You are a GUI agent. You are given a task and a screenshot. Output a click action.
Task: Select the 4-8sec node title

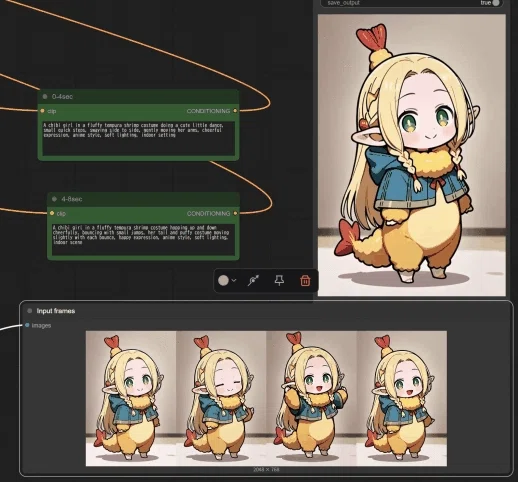(72, 199)
